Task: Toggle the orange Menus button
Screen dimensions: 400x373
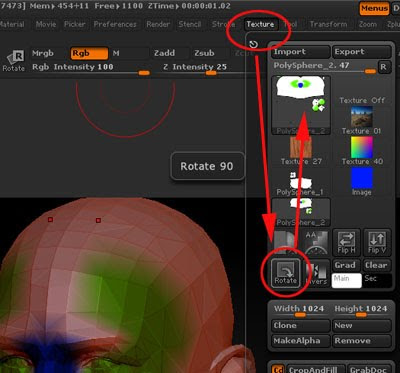Action: [x=375, y=8]
